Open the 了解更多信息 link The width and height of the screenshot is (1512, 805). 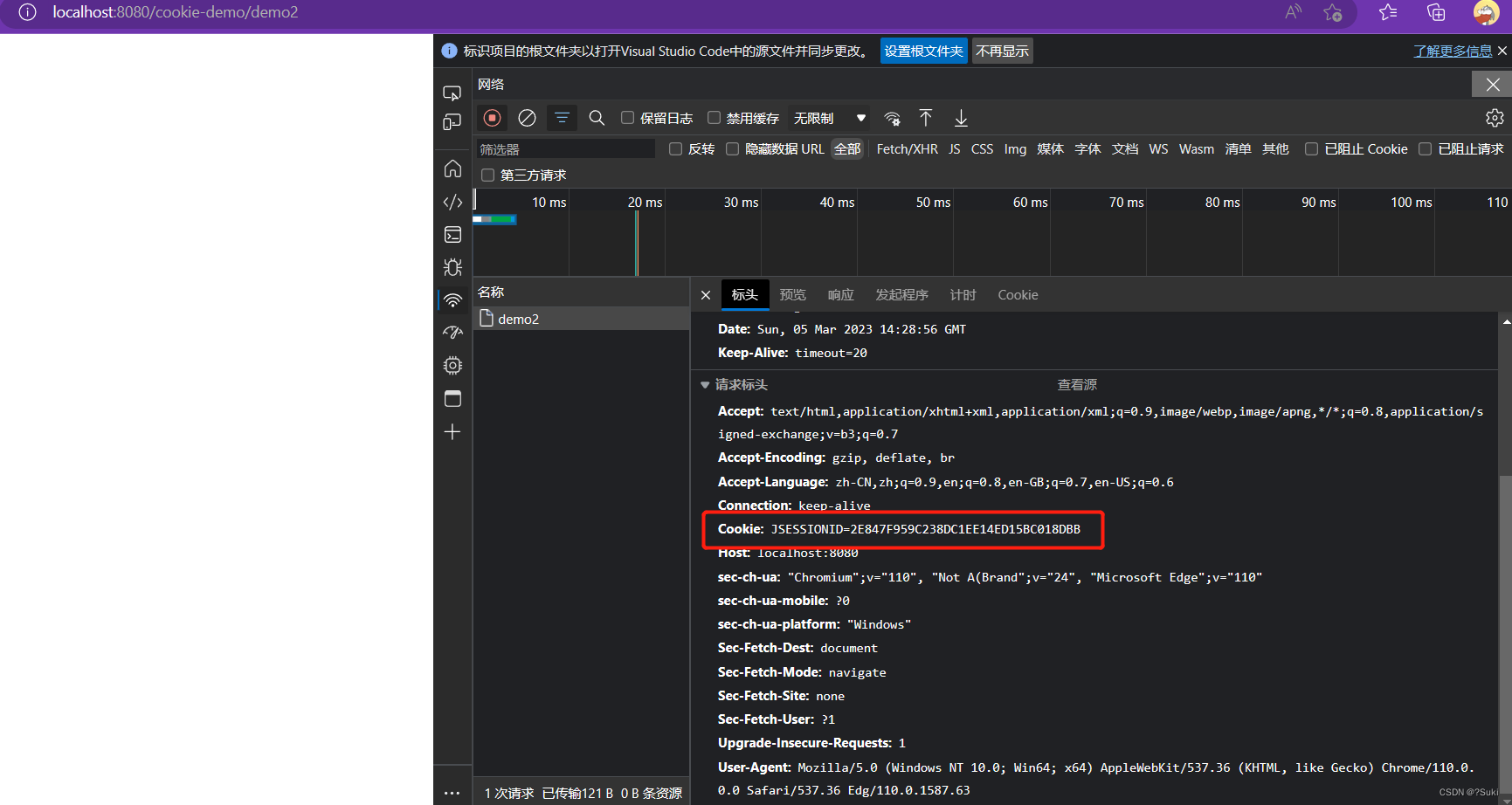pyautogui.click(x=1452, y=52)
